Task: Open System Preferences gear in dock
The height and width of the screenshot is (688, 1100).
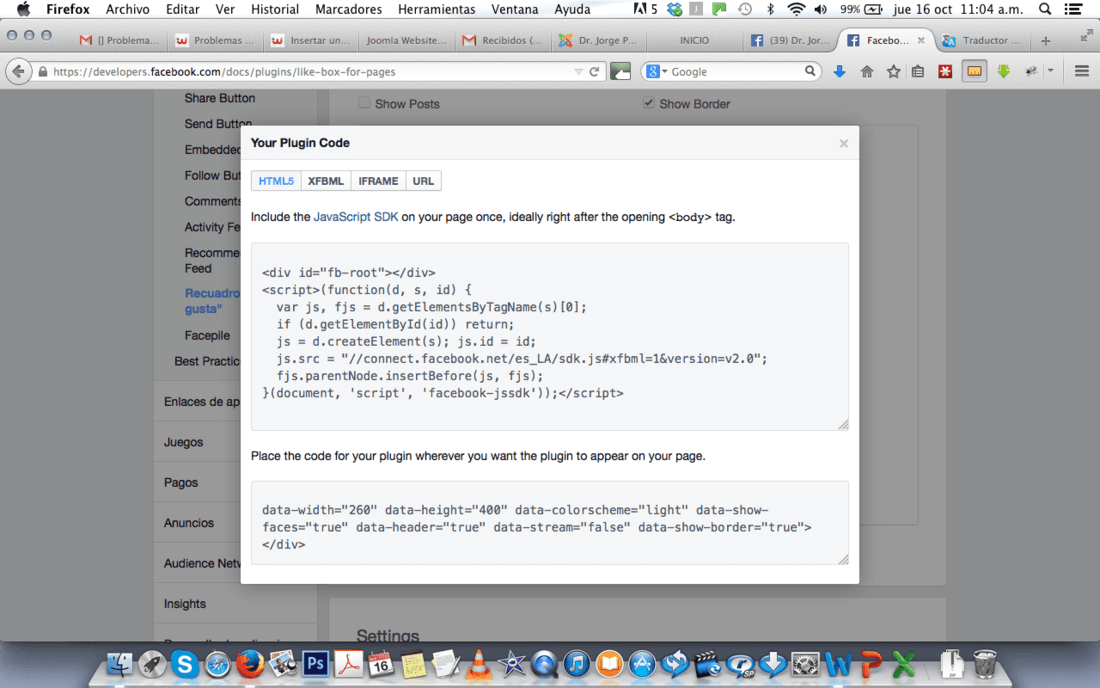Action: pyautogui.click(x=805, y=663)
